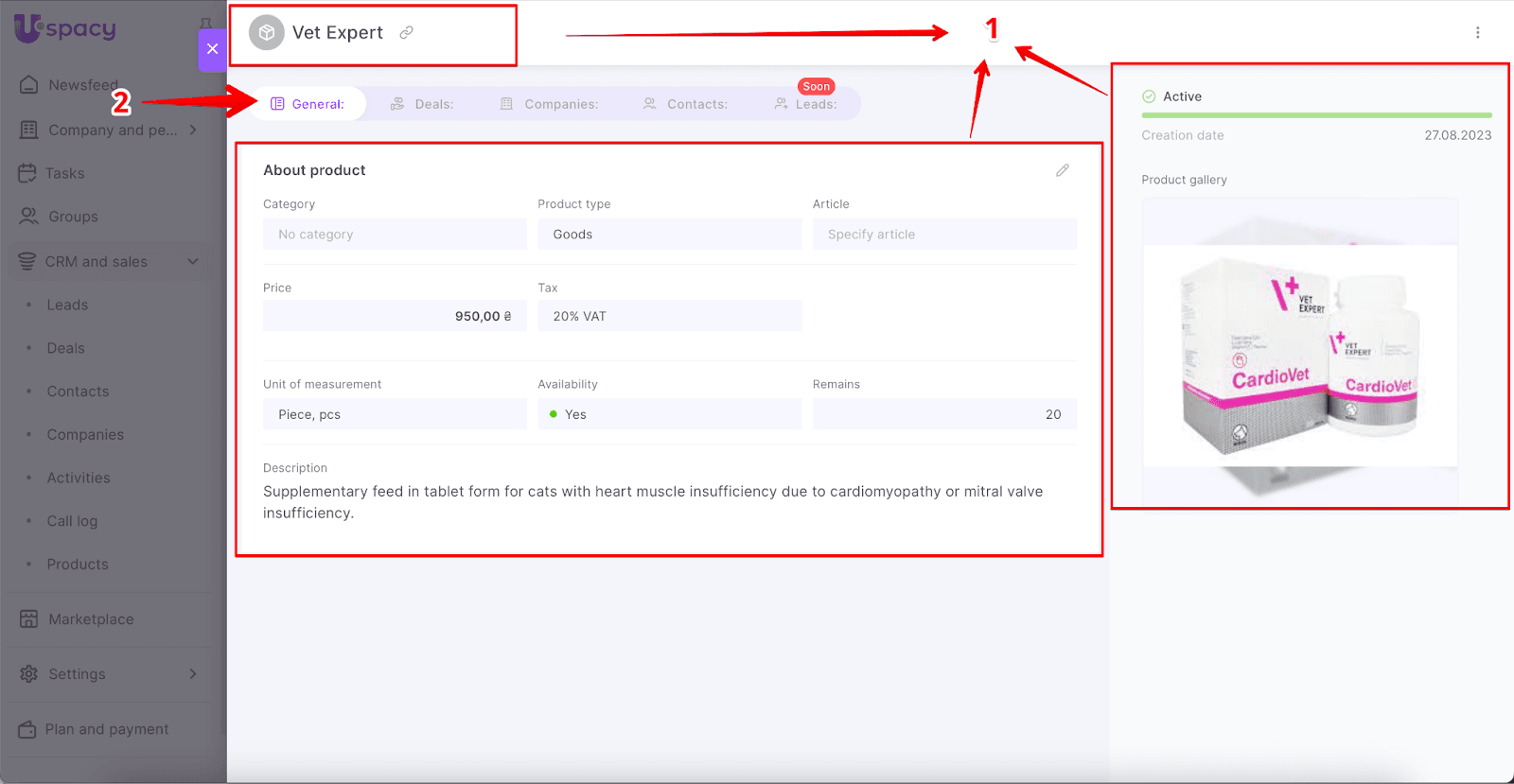
Task: Expand the Settings submenu arrow
Action: point(193,674)
